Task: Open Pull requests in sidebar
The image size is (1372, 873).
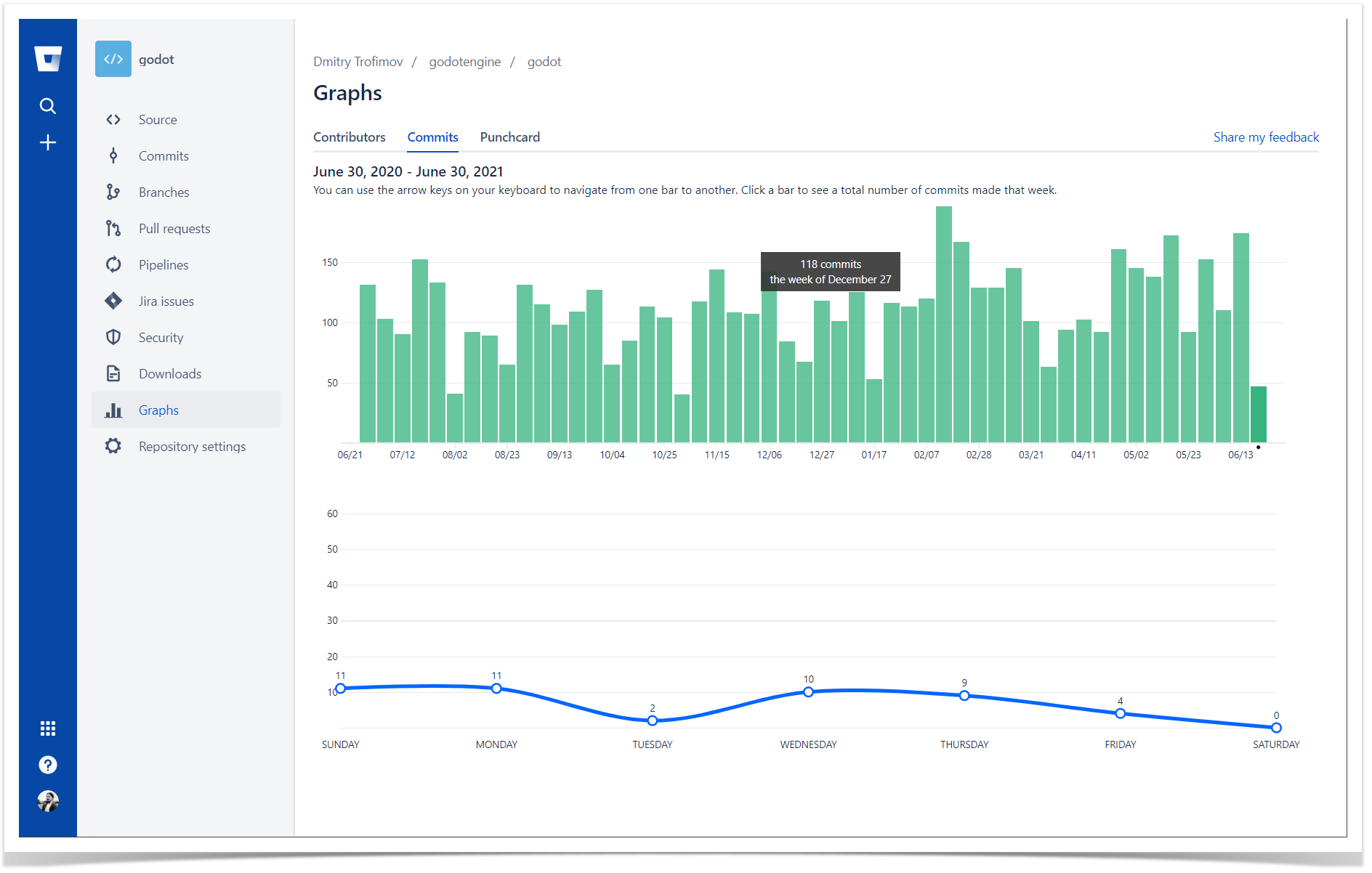Action: 174,229
